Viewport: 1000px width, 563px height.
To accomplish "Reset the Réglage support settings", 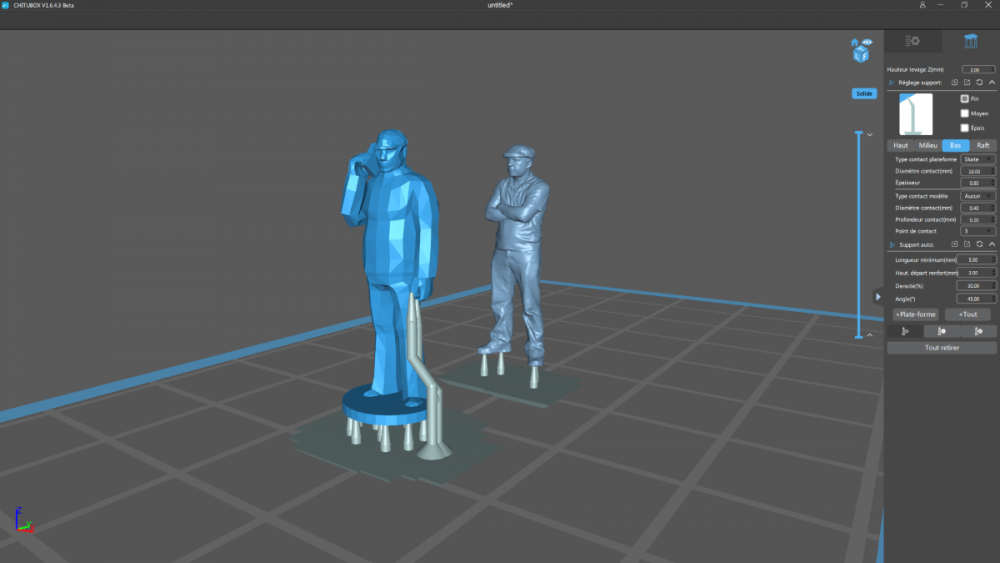I will (980, 82).
